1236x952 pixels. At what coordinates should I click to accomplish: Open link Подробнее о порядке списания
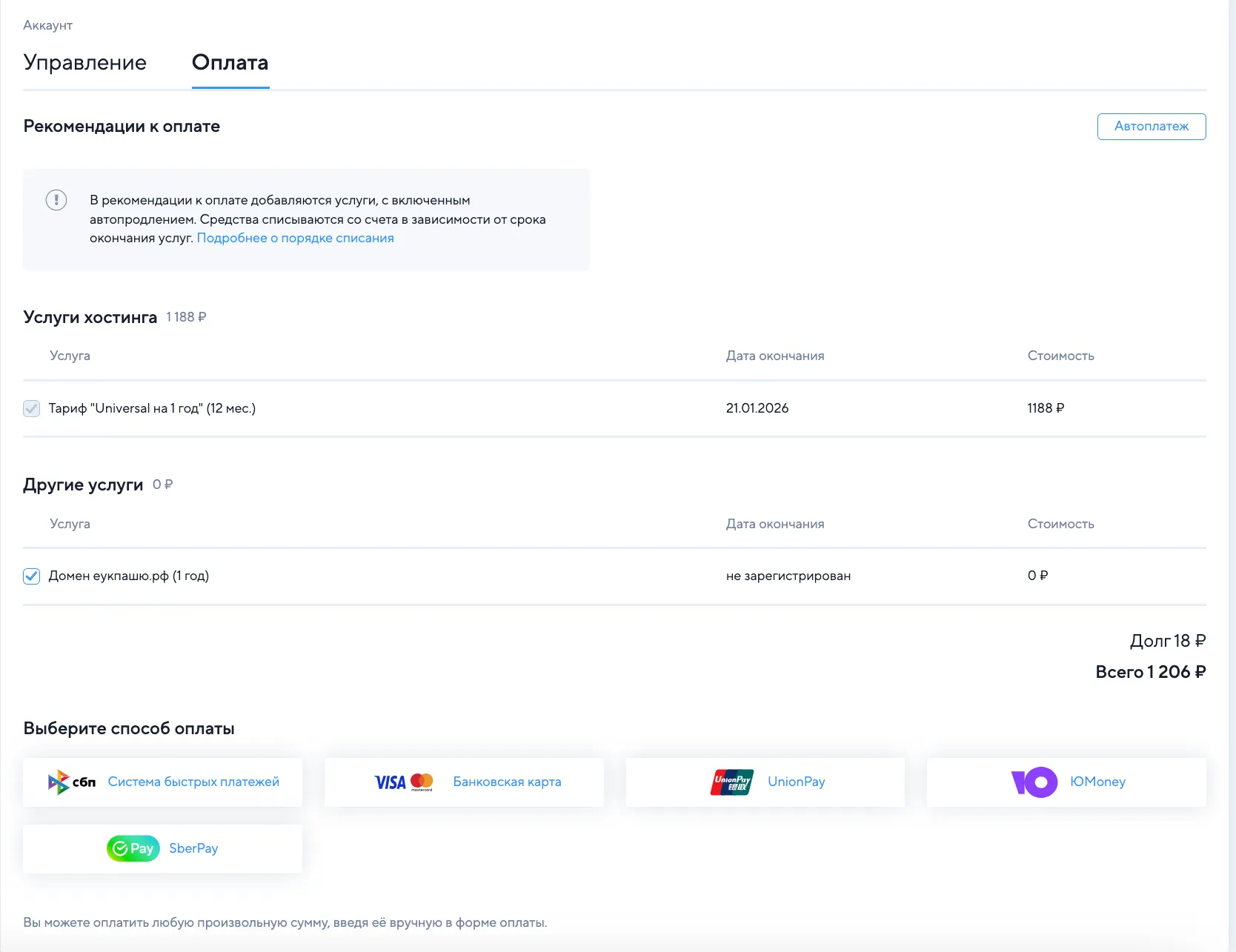[295, 239]
